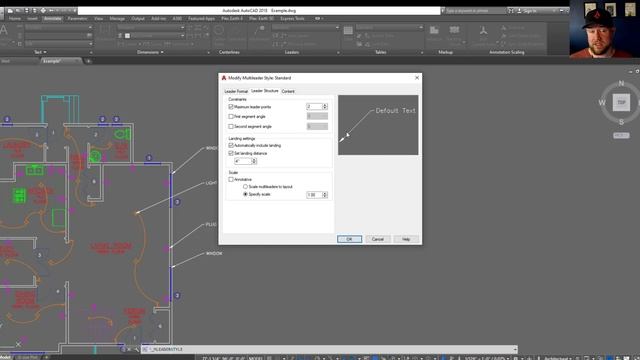Enable the Annotative checkbox
This screenshot has width=640, height=360.
[231, 180]
